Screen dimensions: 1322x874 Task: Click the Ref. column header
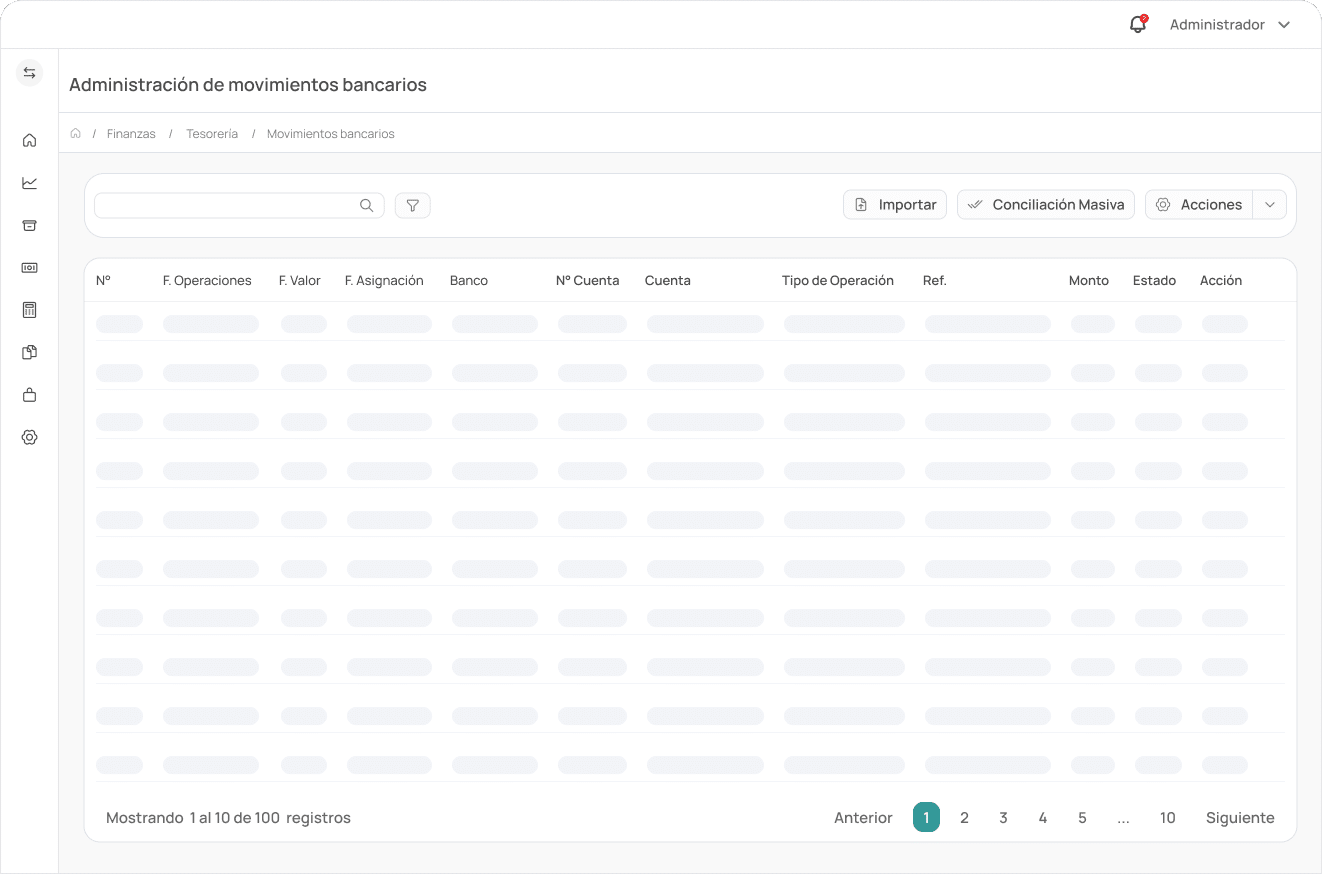coord(935,280)
